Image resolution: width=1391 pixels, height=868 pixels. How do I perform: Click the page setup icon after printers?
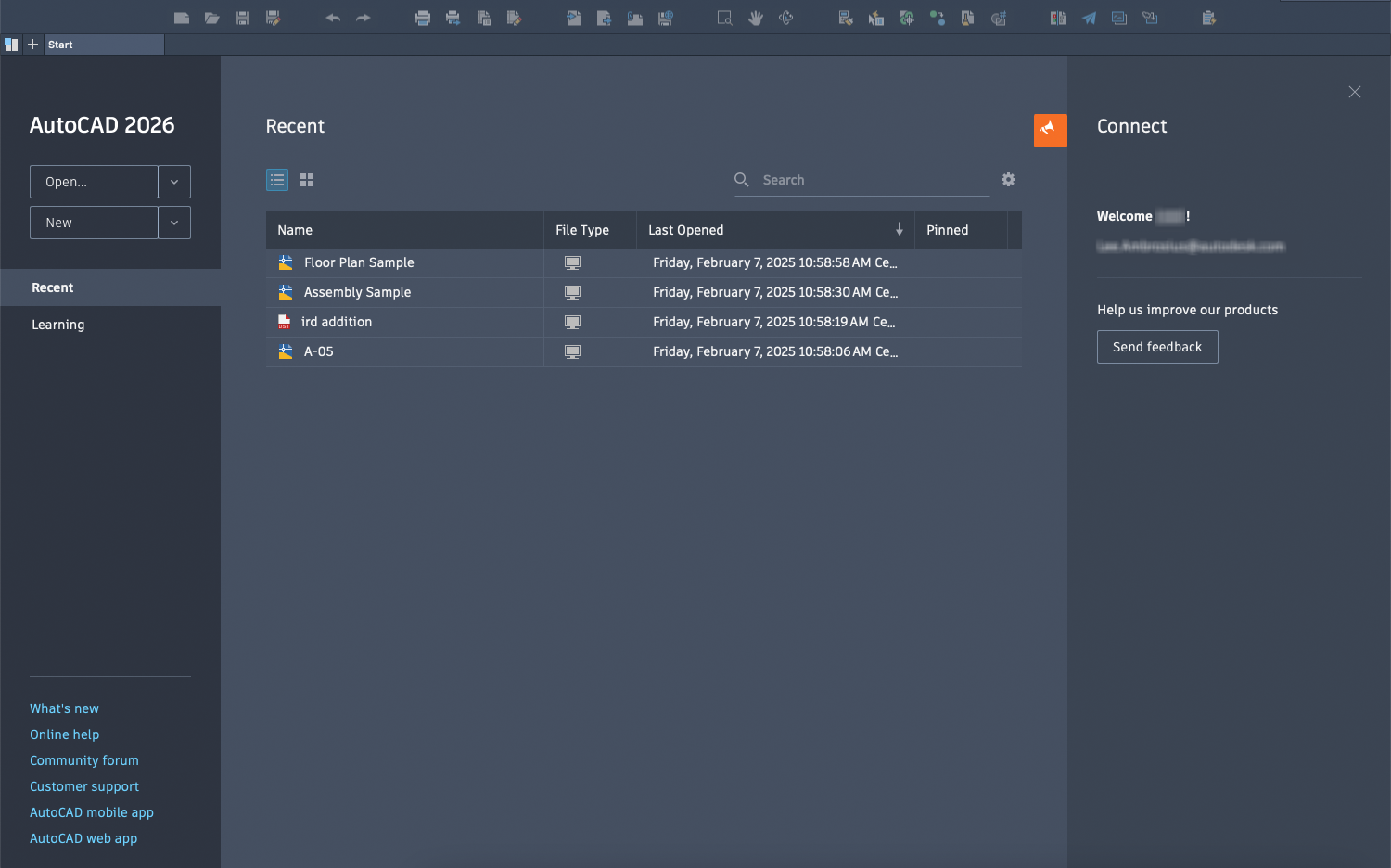(484, 18)
